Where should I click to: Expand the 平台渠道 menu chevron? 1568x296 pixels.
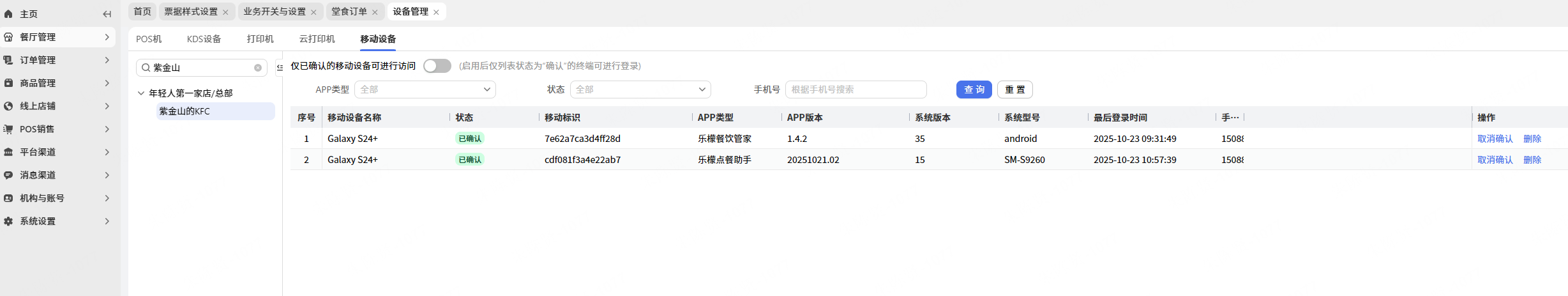coord(107,152)
